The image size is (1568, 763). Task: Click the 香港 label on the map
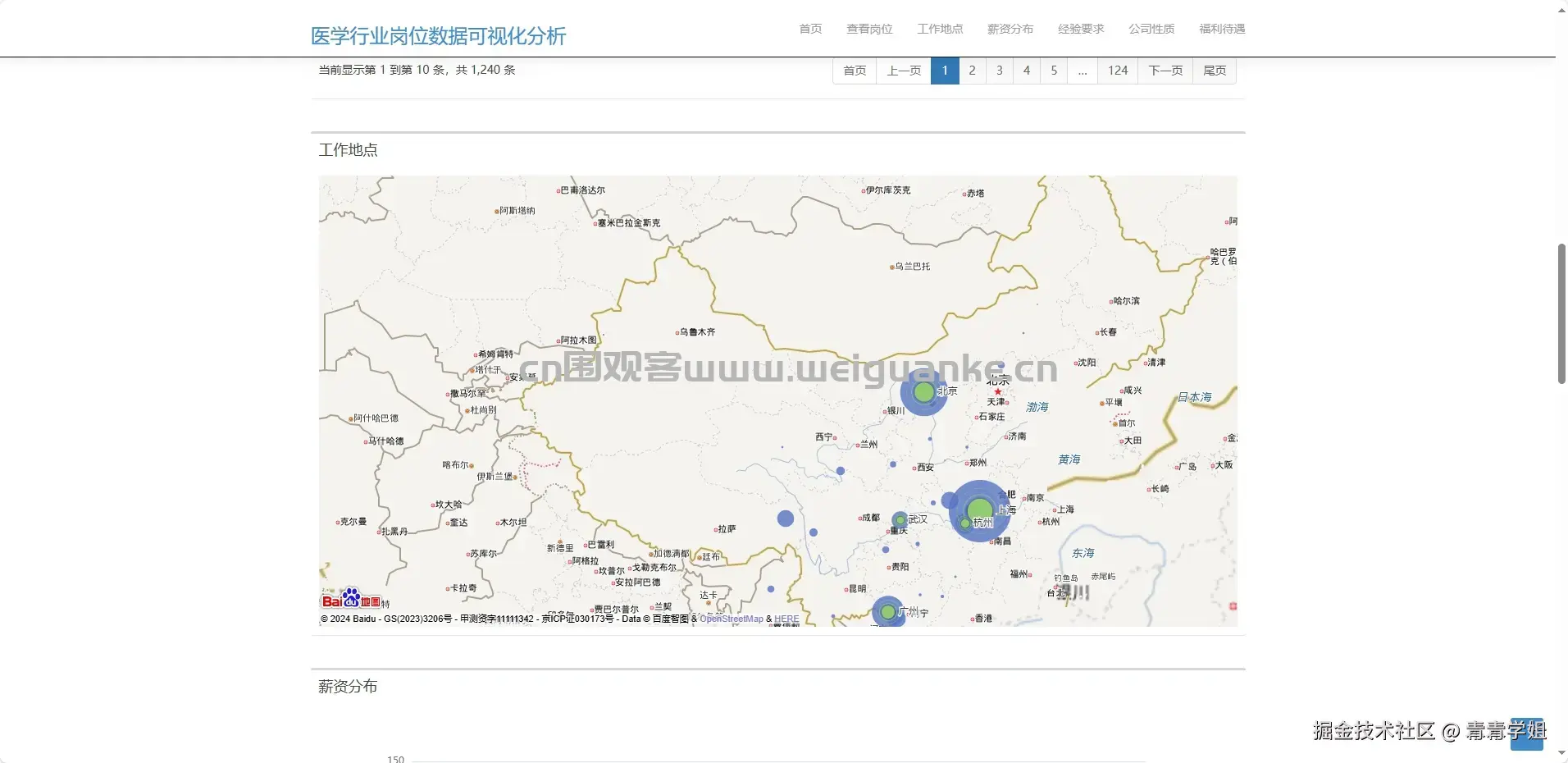[x=983, y=619]
